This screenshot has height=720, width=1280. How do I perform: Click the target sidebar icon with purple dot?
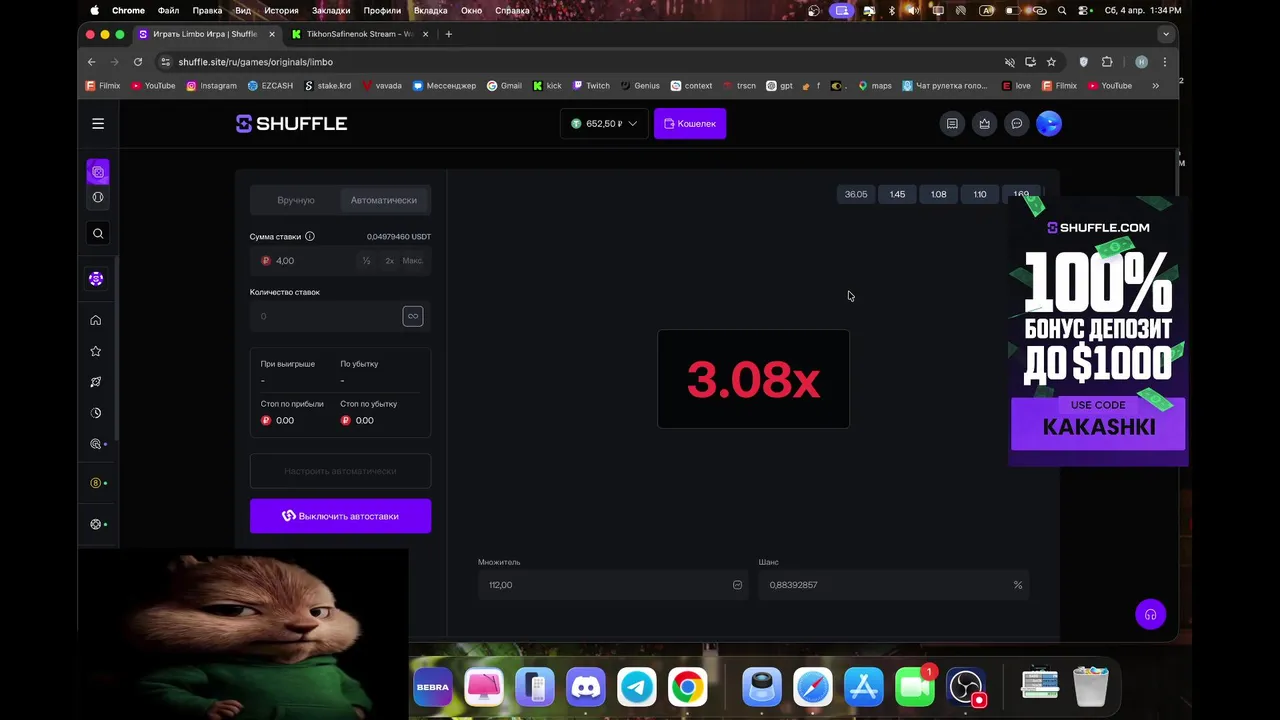(97, 444)
